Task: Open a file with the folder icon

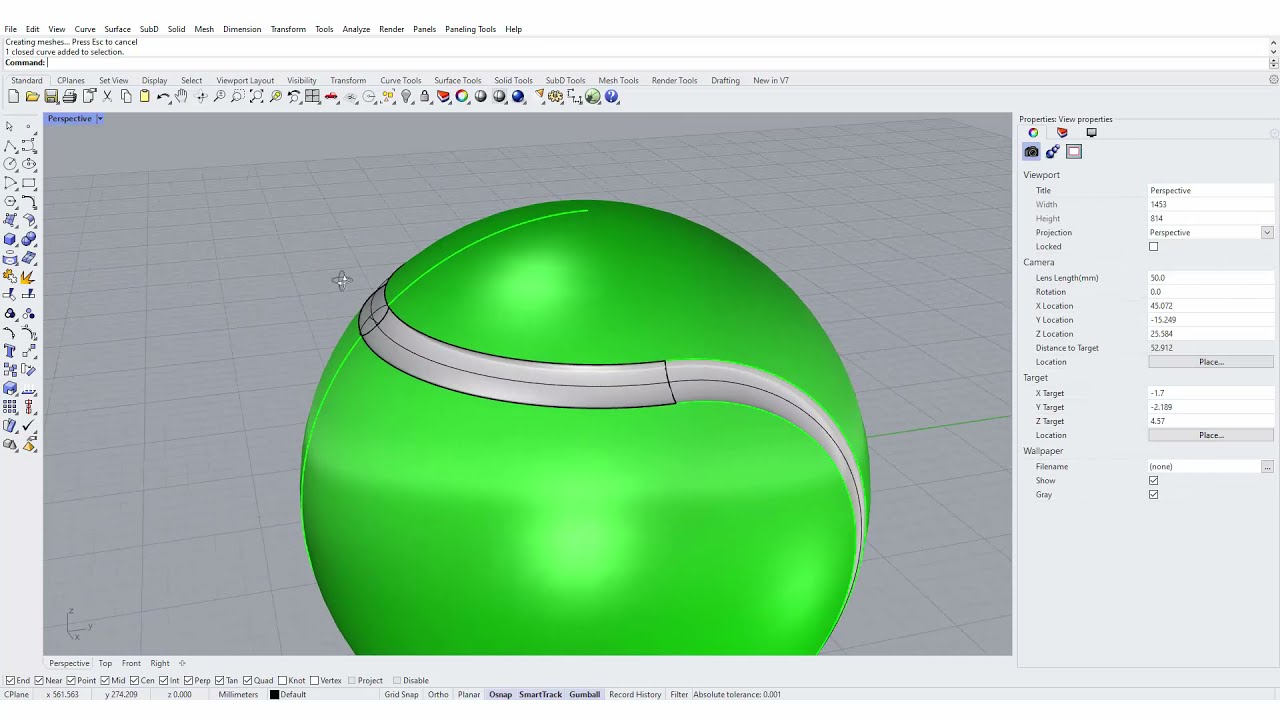Action: tap(32, 97)
